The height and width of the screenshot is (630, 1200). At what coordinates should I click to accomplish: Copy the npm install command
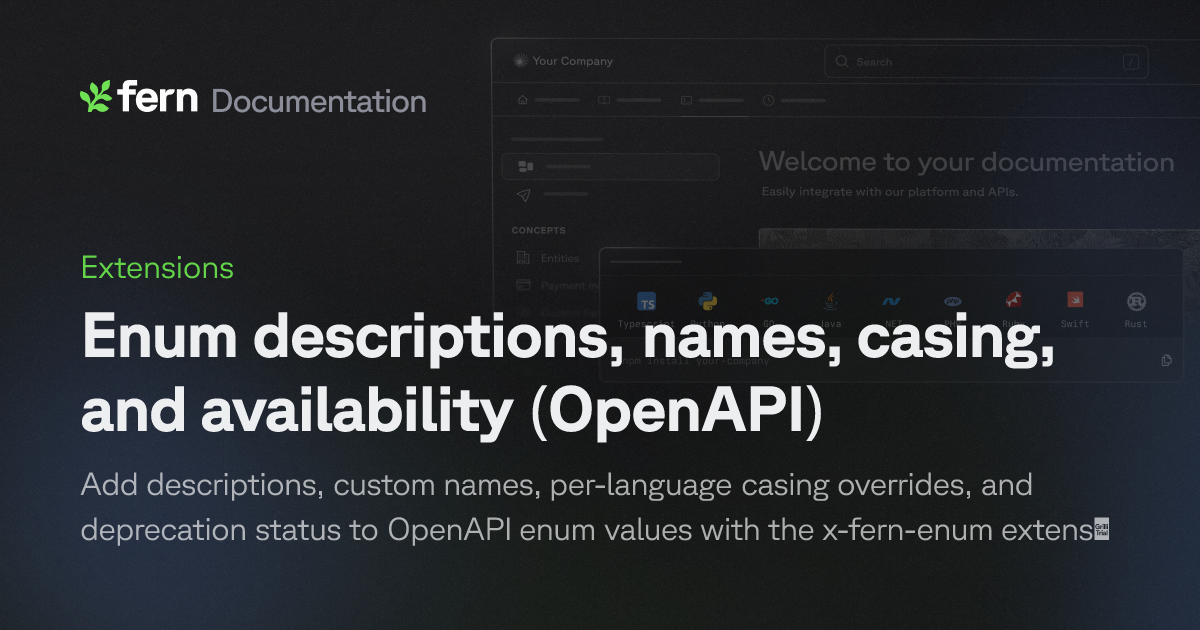1167,361
